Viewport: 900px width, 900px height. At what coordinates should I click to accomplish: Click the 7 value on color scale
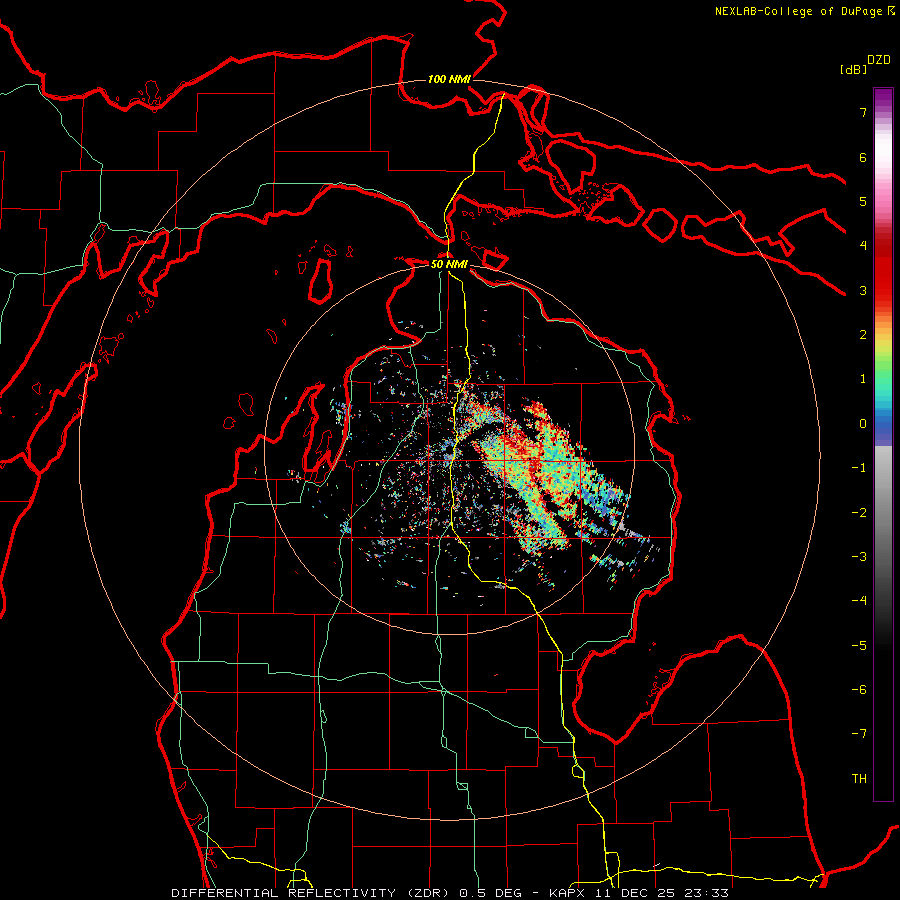click(x=863, y=112)
